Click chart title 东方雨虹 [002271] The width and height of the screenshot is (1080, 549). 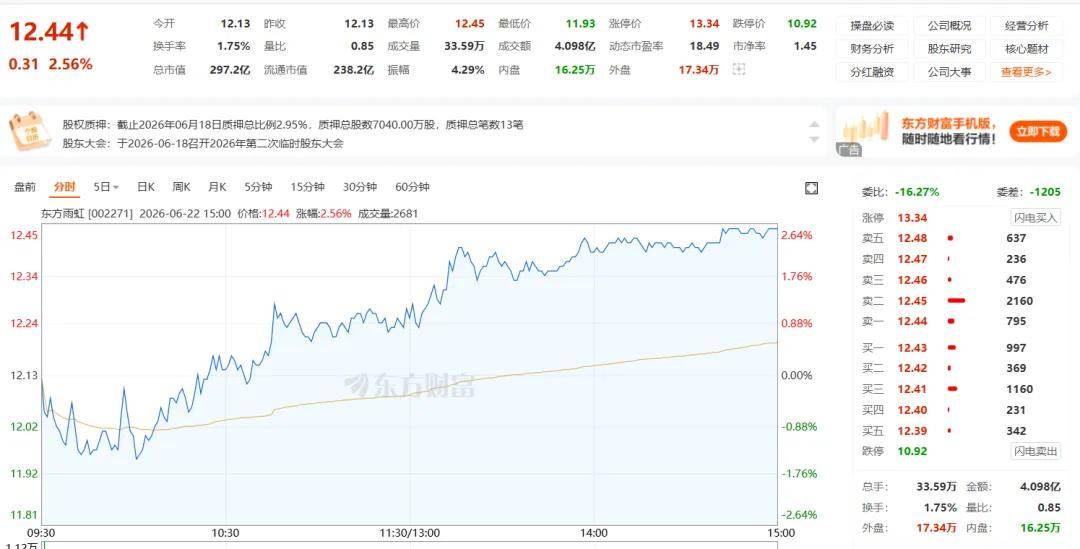click(86, 214)
